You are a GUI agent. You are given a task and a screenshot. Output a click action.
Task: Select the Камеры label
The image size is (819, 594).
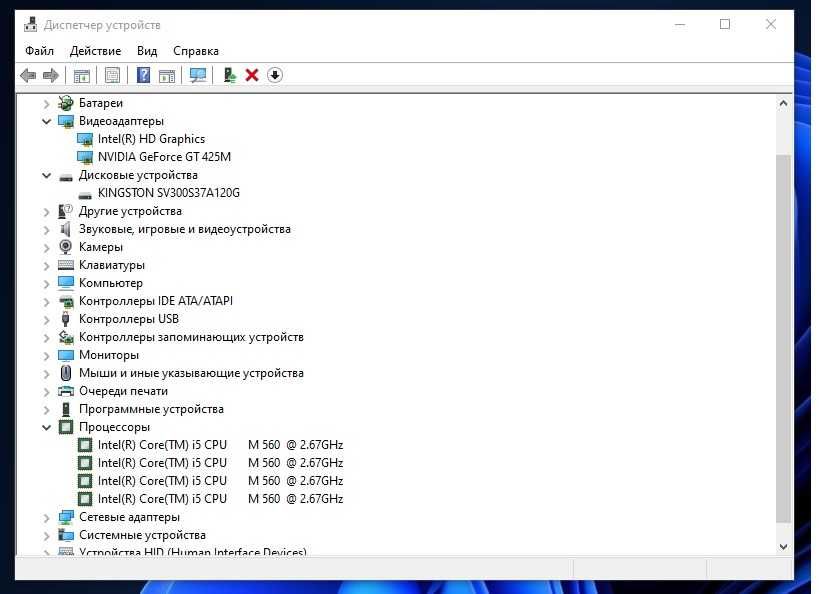pos(101,247)
